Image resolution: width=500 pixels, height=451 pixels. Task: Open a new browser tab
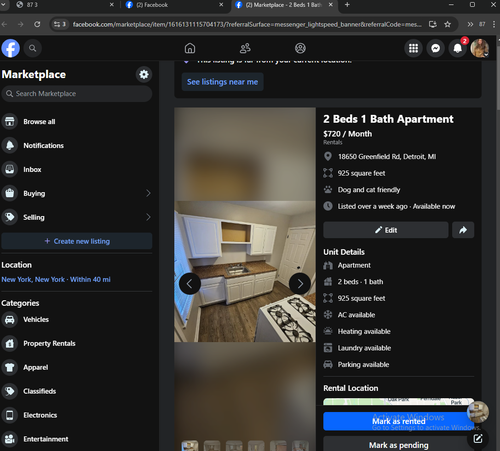[347, 5]
